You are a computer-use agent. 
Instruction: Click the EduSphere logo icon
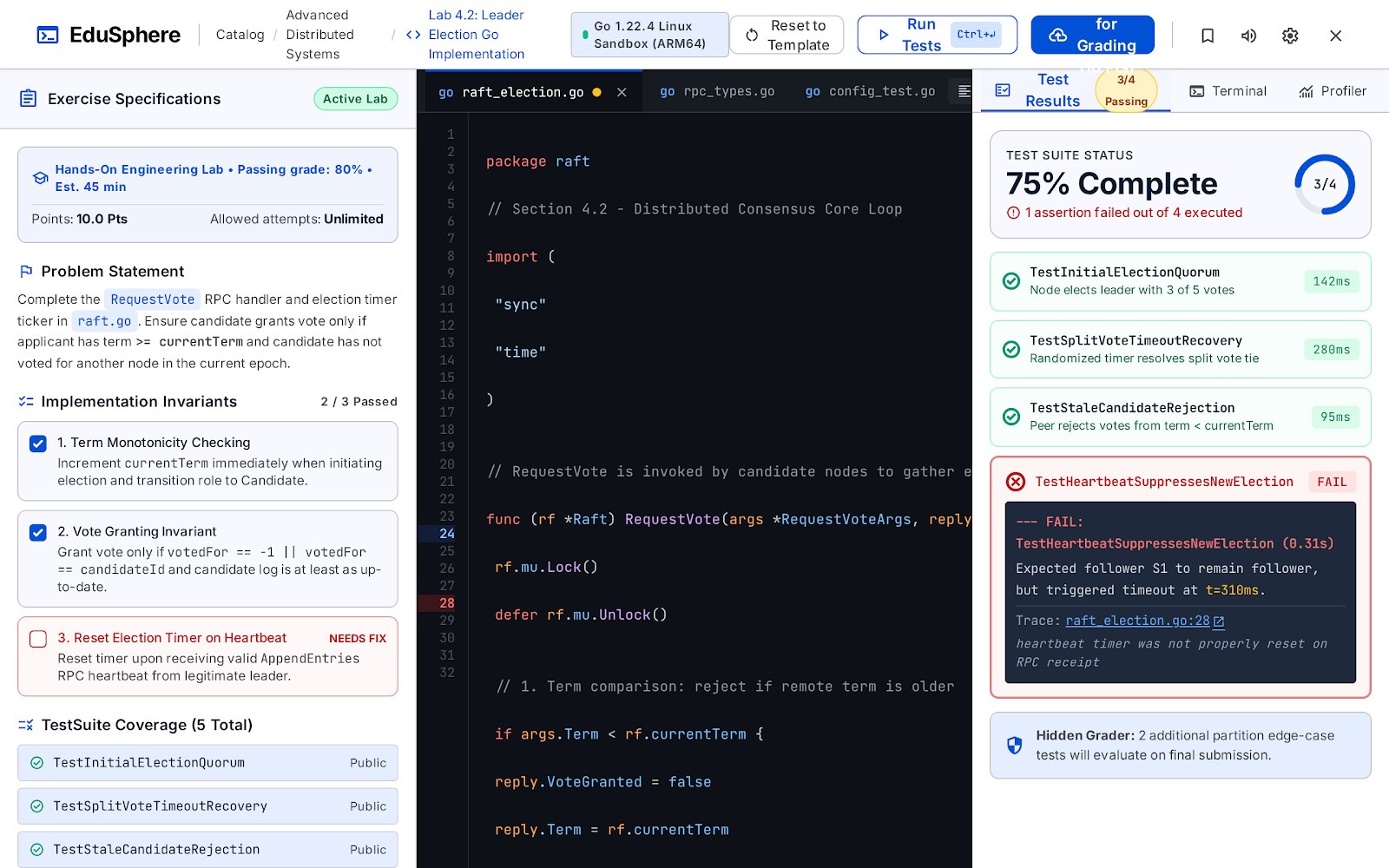[48, 35]
